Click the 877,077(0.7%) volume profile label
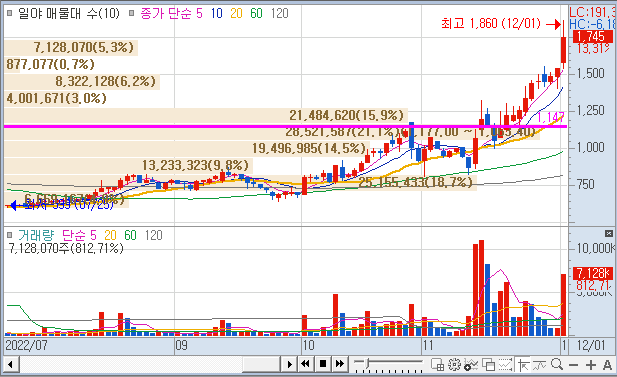The height and width of the screenshot is (377, 617). click(x=50, y=64)
